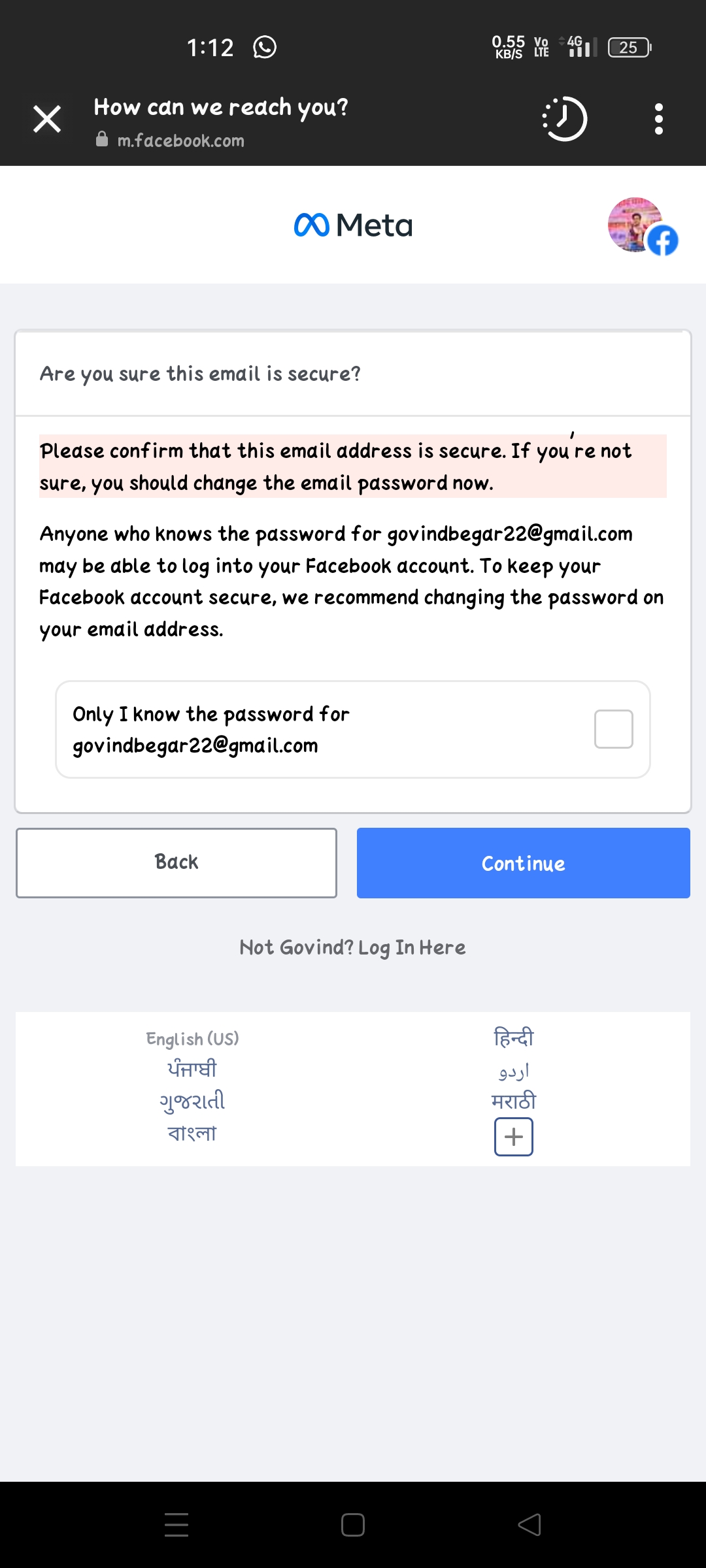Switch language to Gujarati
This screenshot has height=1568, width=706.
192,1102
